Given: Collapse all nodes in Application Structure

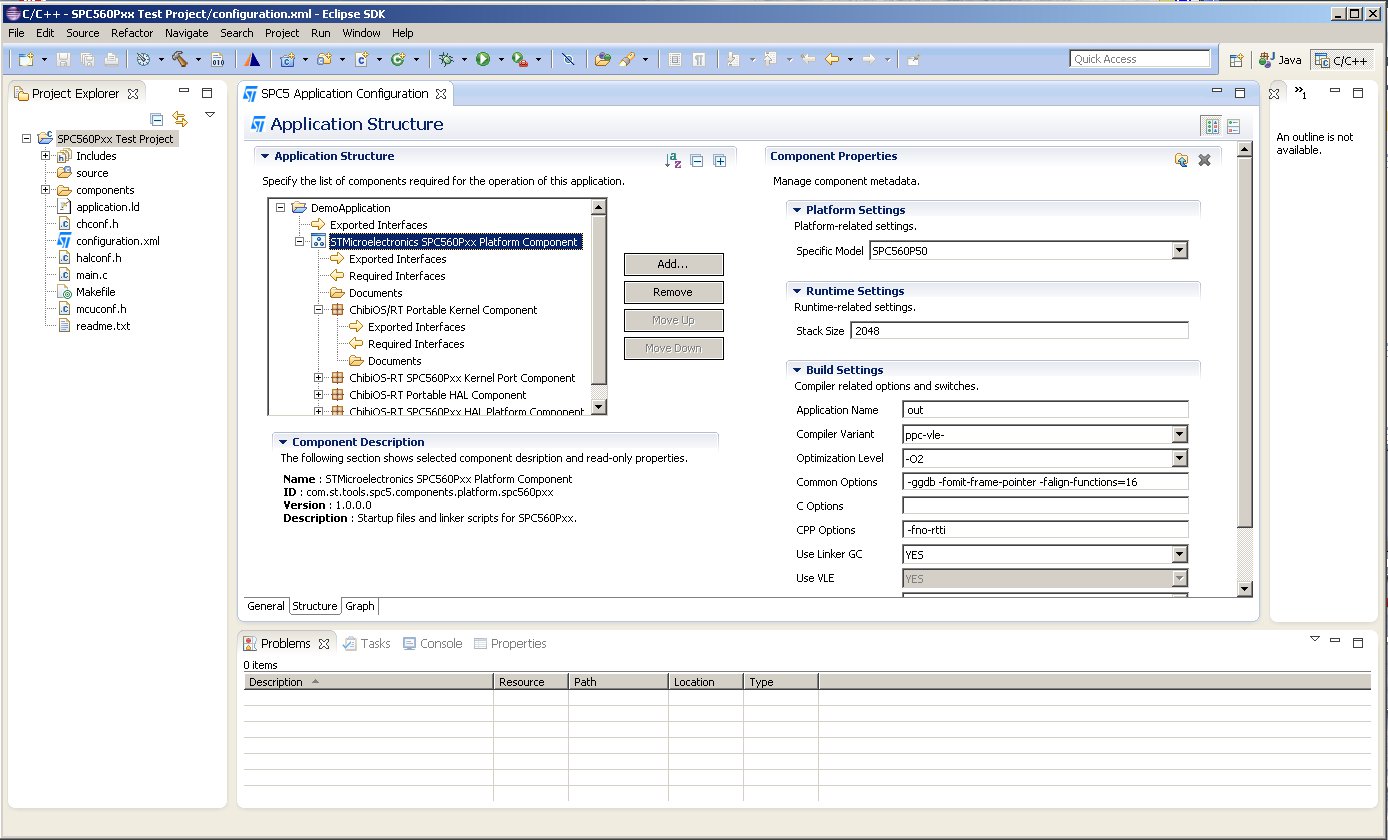Looking at the screenshot, I should pyautogui.click(x=697, y=160).
